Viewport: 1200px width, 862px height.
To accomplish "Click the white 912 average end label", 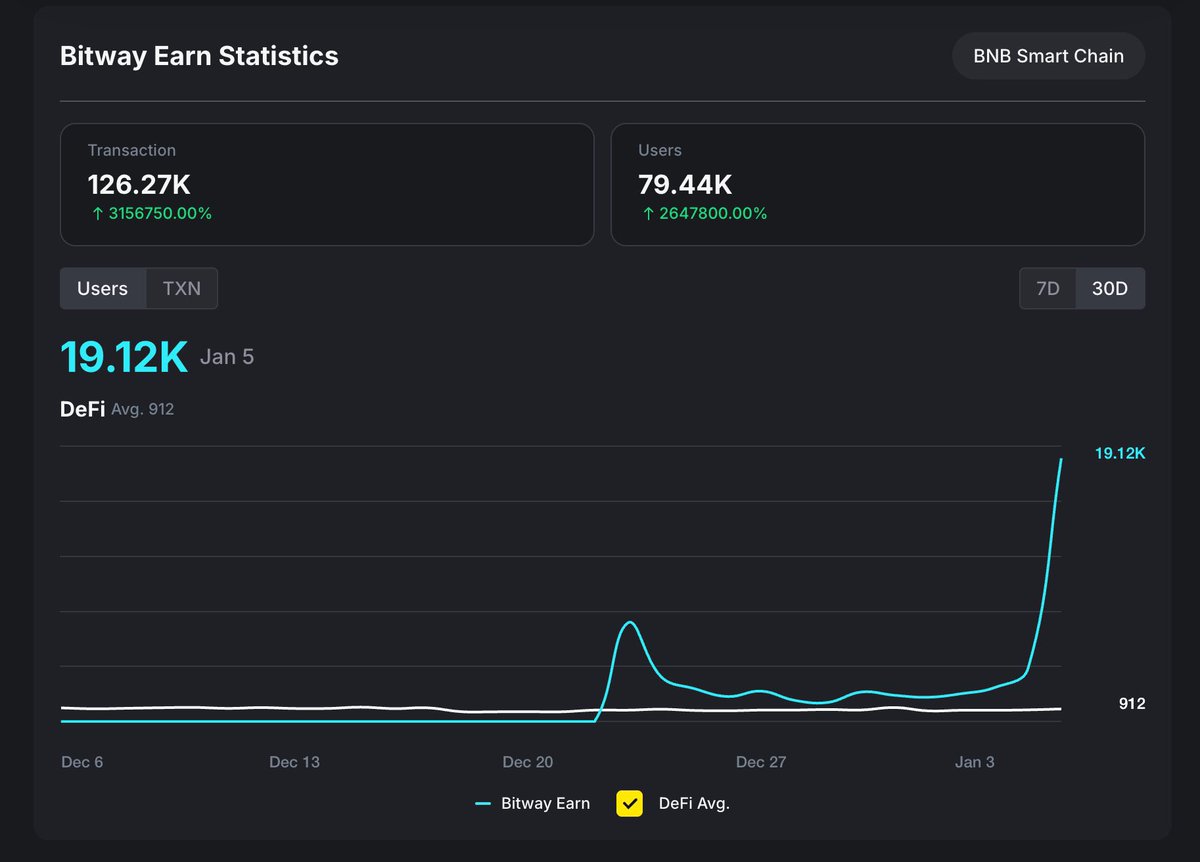I will [x=1131, y=704].
